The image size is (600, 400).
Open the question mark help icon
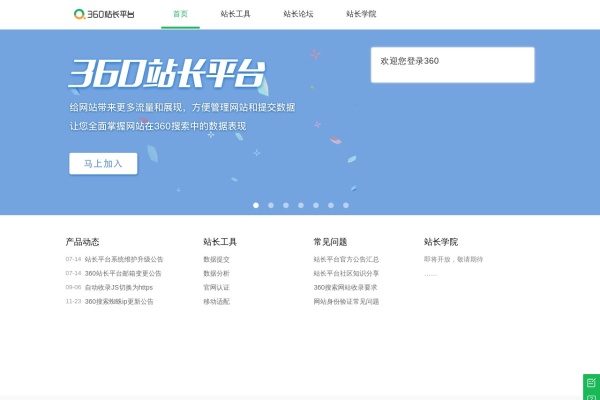(x=591, y=397)
